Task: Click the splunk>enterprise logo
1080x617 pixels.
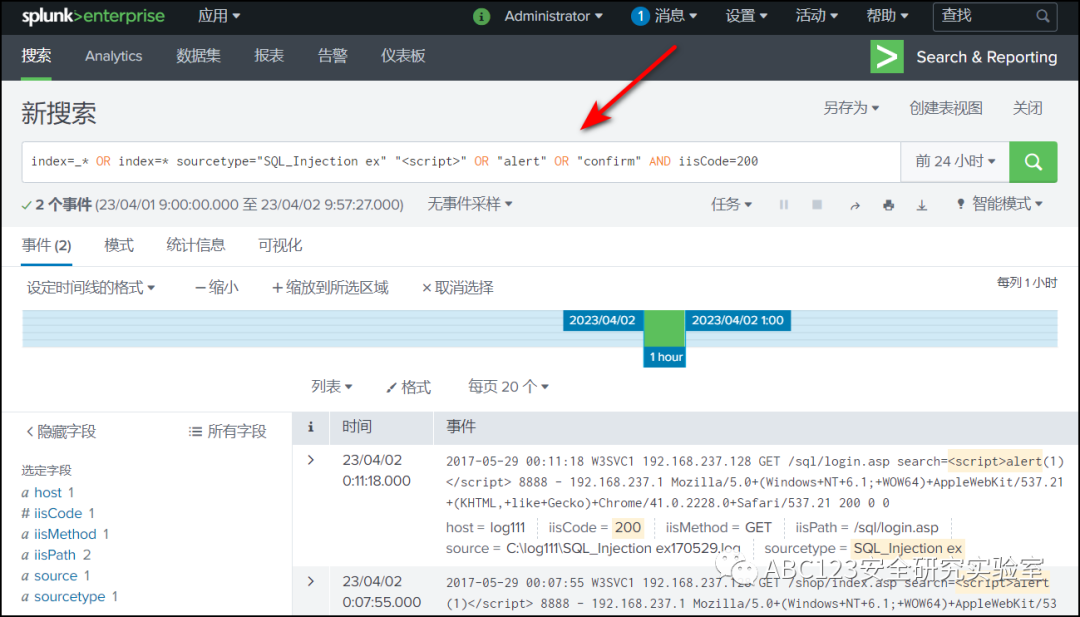Action: coord(93,17)
